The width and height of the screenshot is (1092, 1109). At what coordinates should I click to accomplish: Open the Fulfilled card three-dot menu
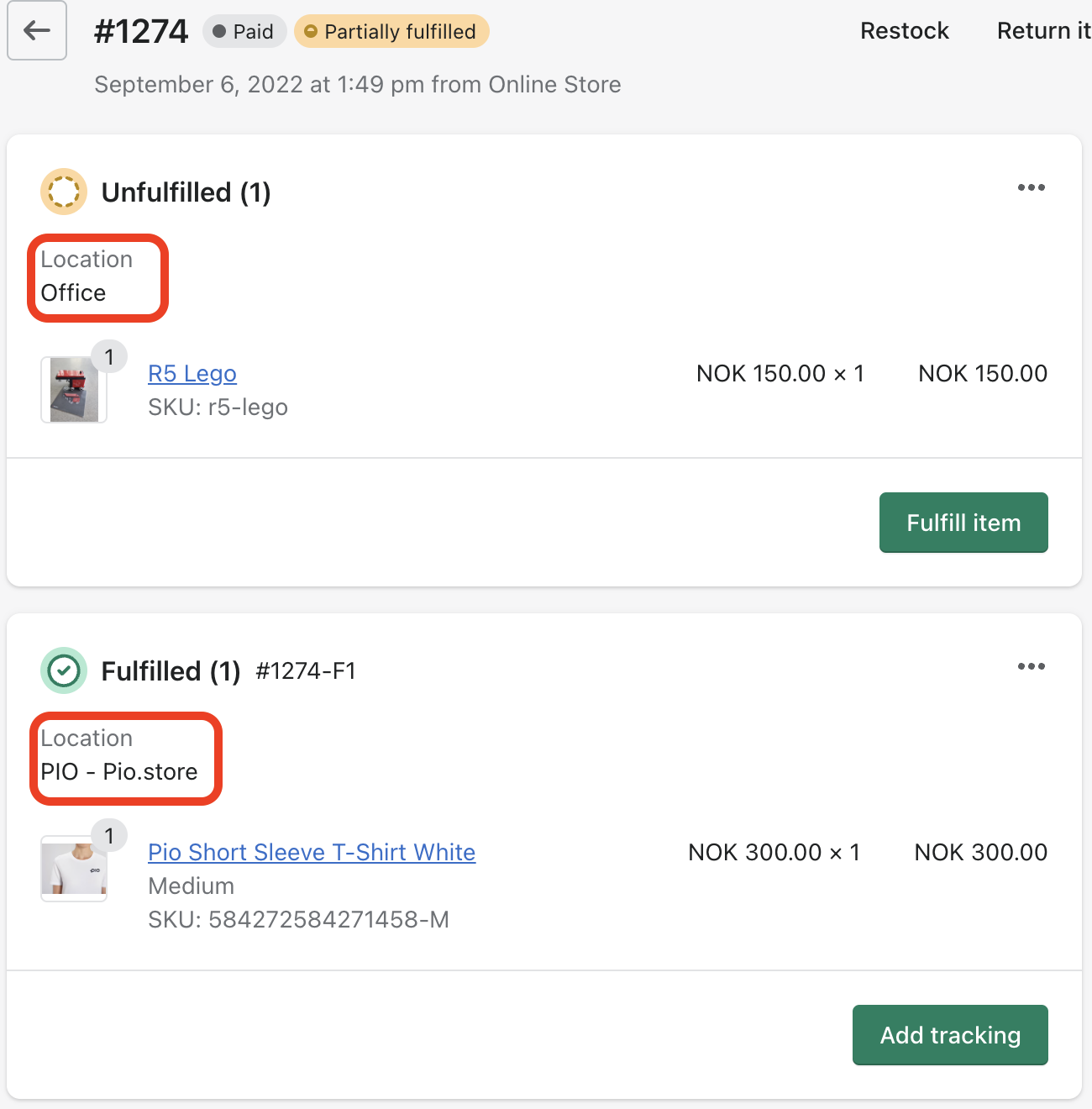(x=1031, y=666)
